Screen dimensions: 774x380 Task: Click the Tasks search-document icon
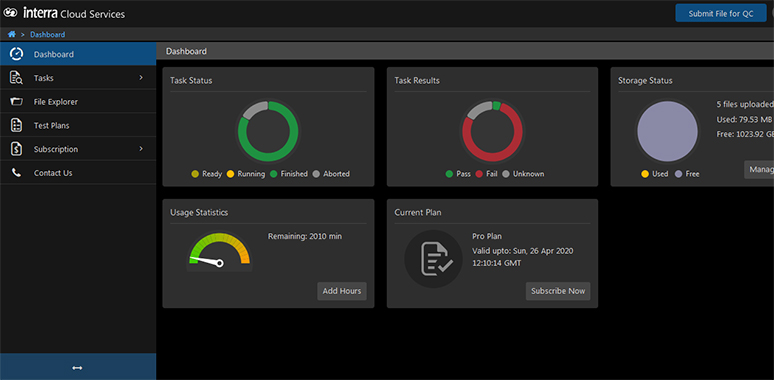click(x=16, y=78)
